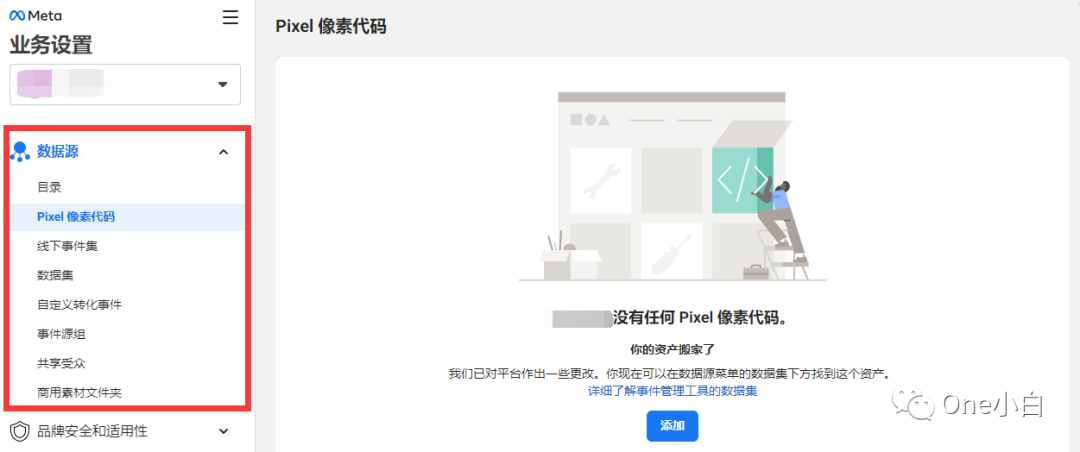Screen dimensions: 1080x452
Task: Click the 业务设置 heading
Action: pyautogui.click(x=51, y=45)
